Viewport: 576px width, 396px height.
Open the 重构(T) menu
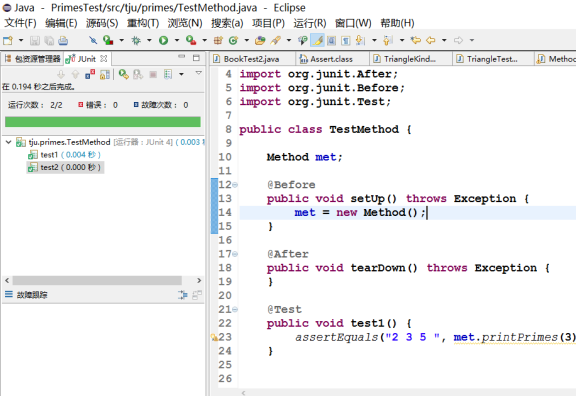[x=143, y=23]
